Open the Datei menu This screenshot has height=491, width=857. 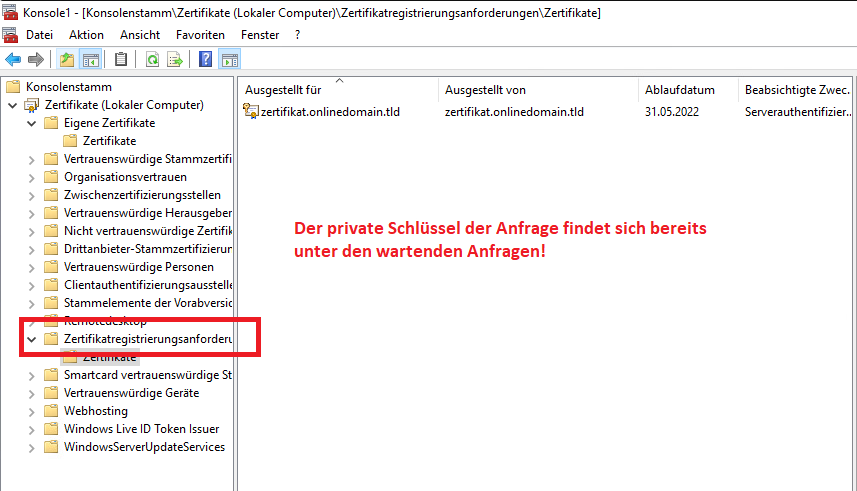coord(40,34)
